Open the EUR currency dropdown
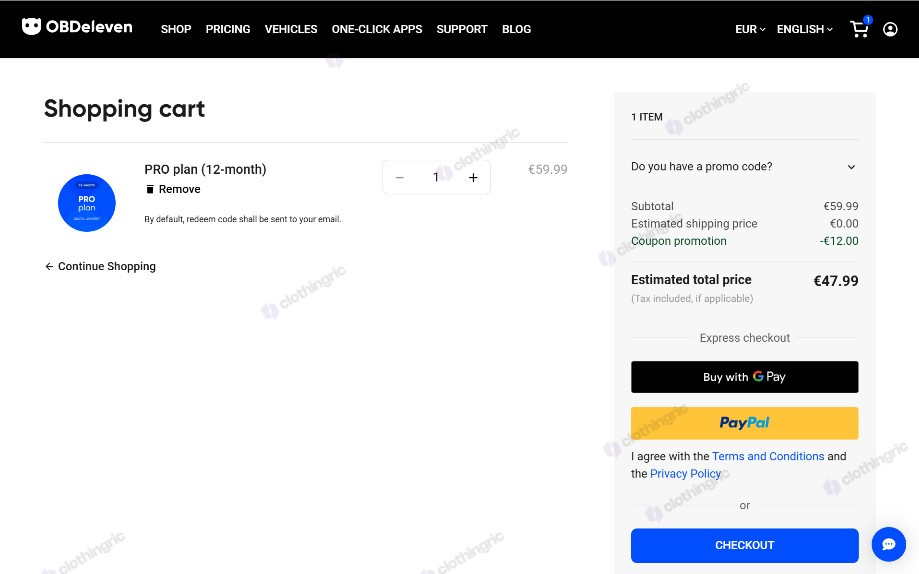The image size is (919, 574). pyautogui.click(x=750, y=29)
